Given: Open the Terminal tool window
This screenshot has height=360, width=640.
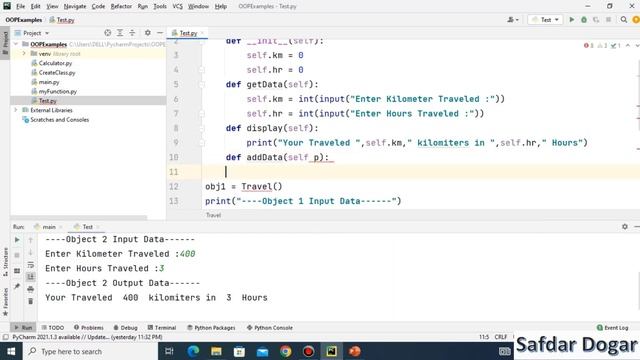Looking at the screenshot, I should click(x=162, y=327).
